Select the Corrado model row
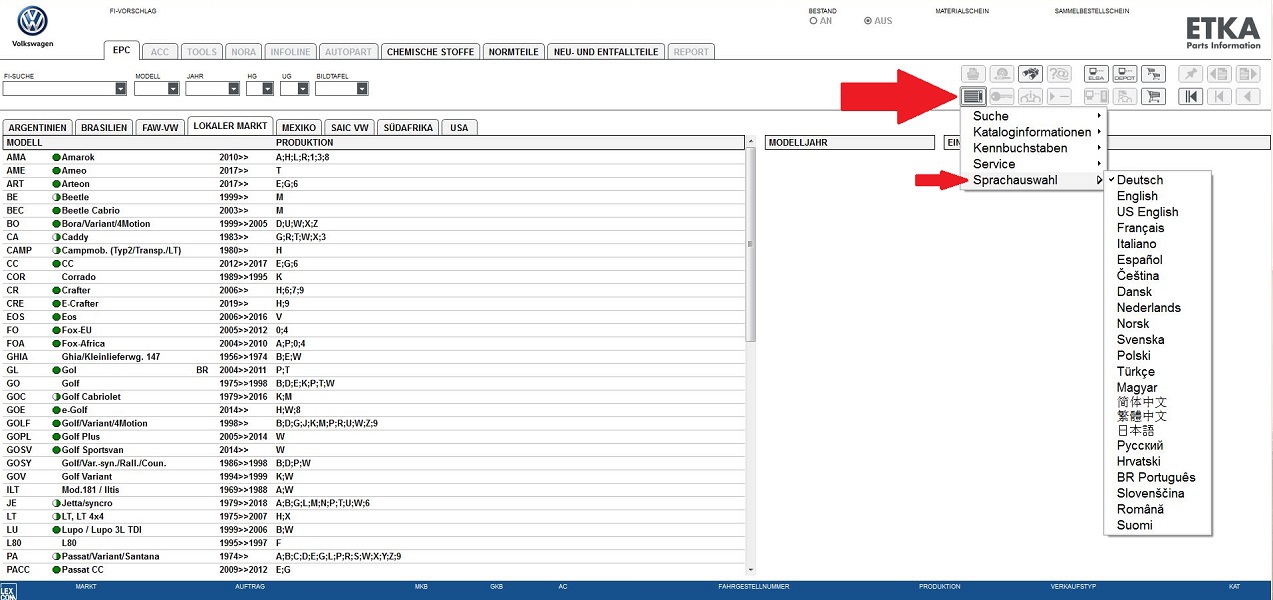The height and width of the screenshot is (600, 1273). coord(374,277)
